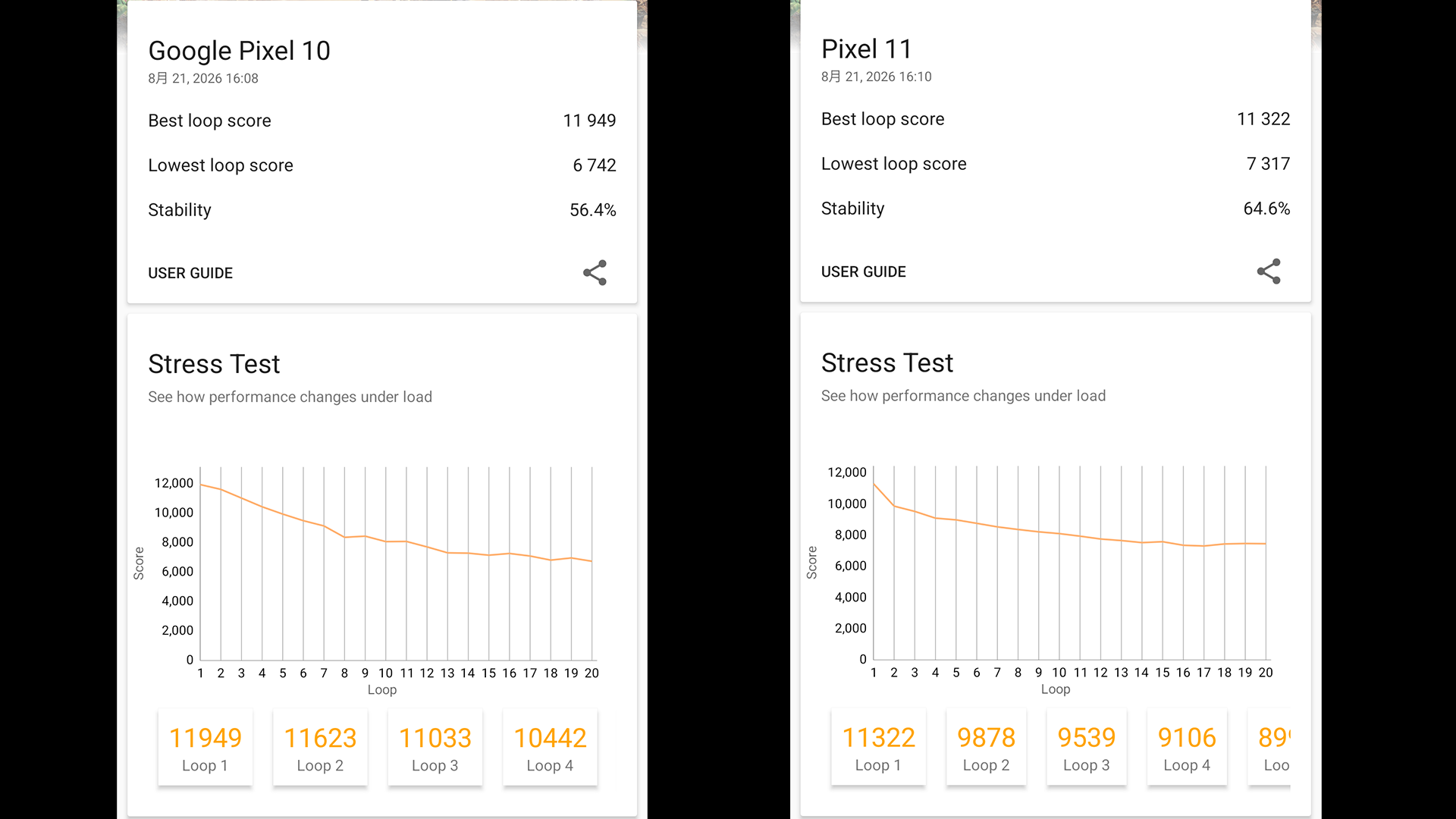Share the Pixel 11 results
The image size is (1456, 819).
pos(1269,271)
